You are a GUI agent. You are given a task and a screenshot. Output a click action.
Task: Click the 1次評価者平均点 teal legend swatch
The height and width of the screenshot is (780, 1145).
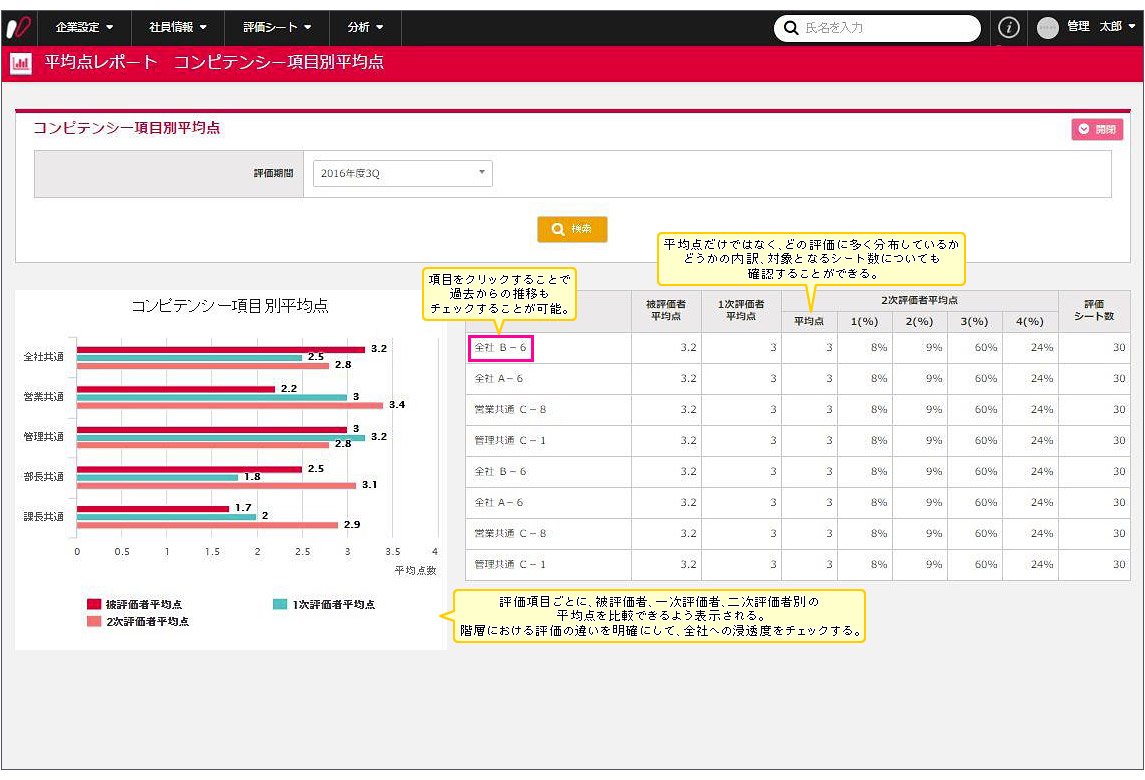point(280,604)
